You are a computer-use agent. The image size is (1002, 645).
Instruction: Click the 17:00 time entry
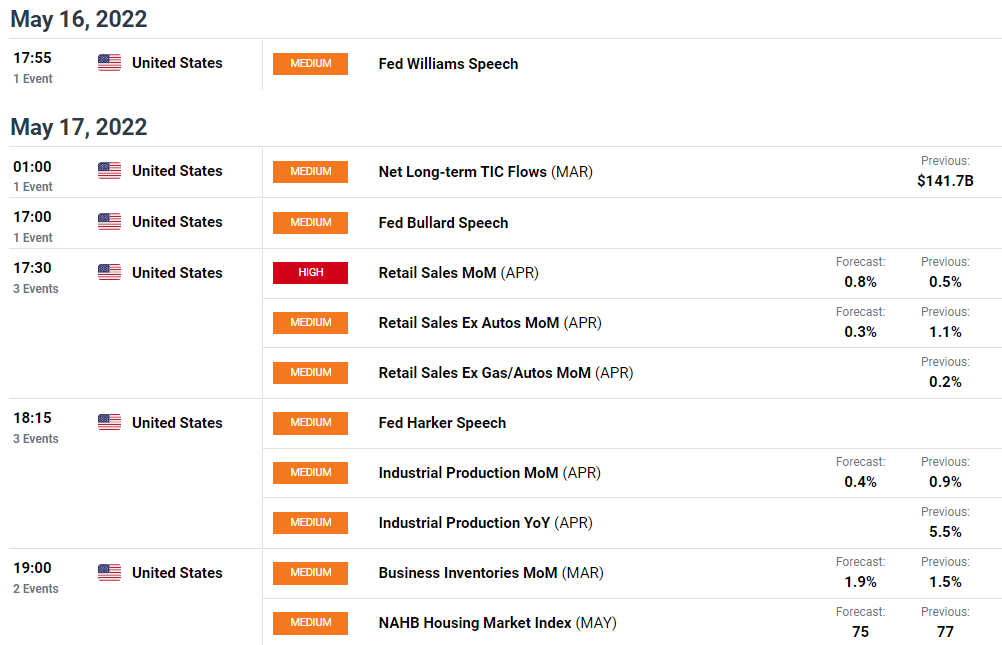coord(33,217)
